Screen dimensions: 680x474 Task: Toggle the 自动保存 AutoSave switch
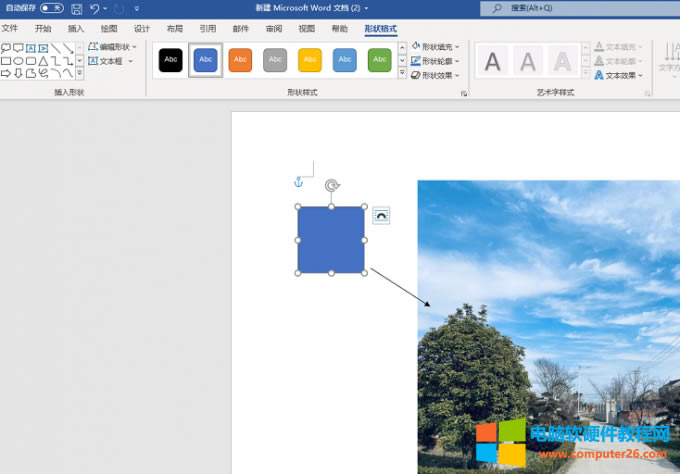click(51, 8)
